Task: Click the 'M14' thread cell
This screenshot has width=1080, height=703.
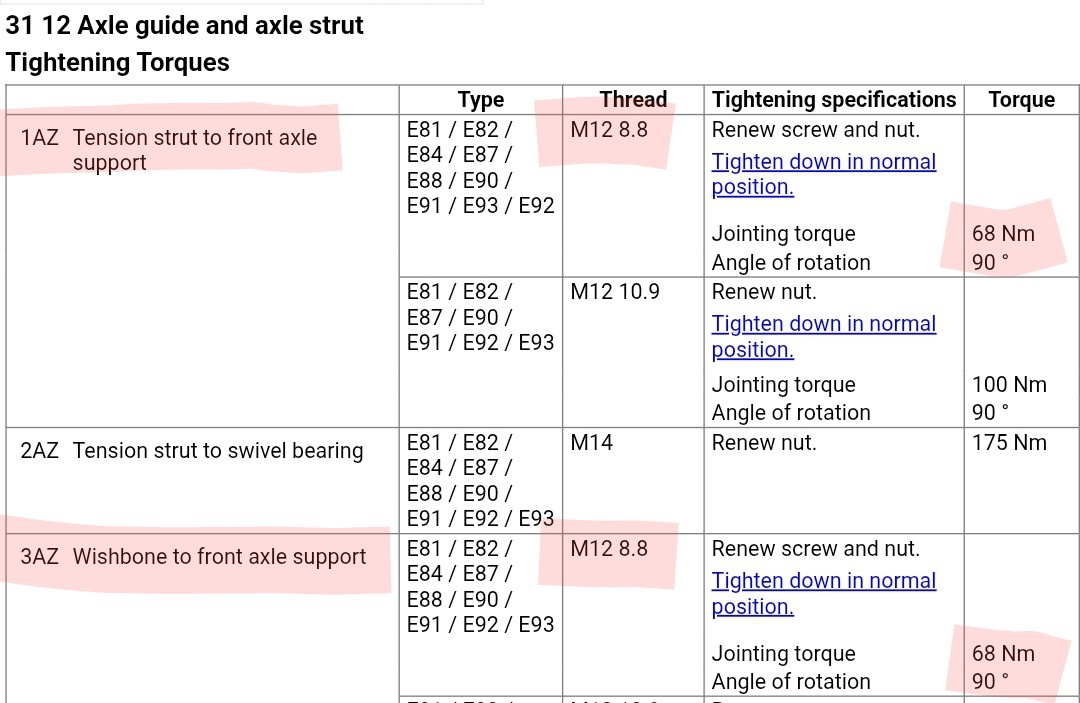Action: tap(591, 442)
